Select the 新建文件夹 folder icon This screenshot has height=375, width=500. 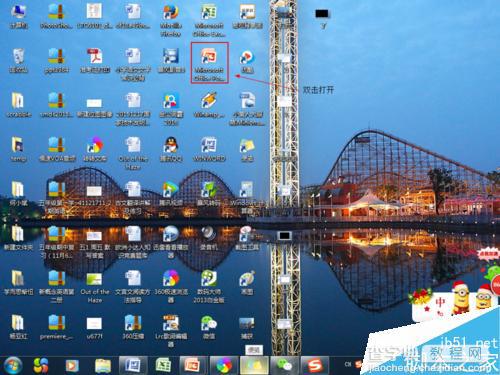tap(18, 238)
